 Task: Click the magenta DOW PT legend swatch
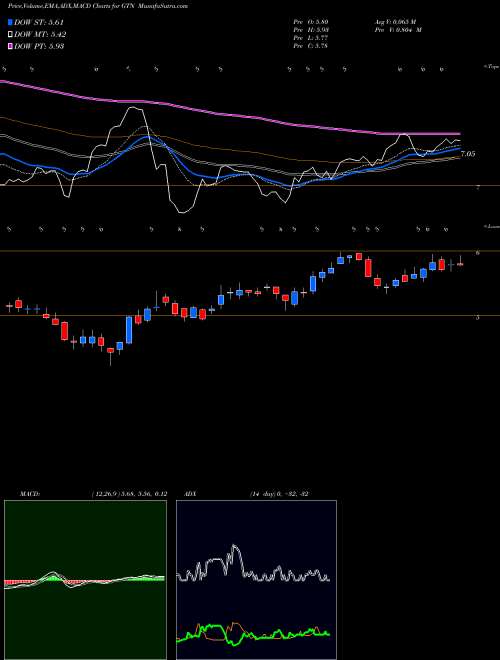click(x=10, y=46)
